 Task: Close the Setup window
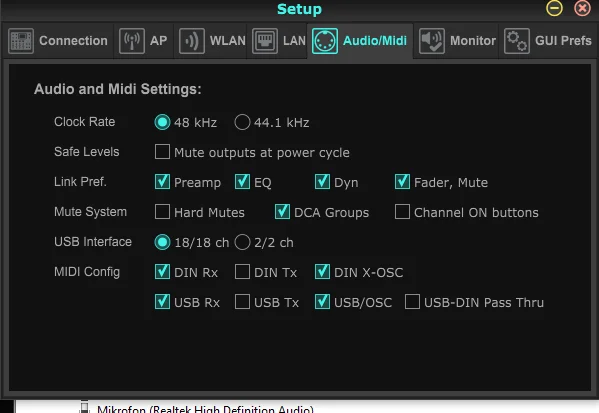click(582, 8)
